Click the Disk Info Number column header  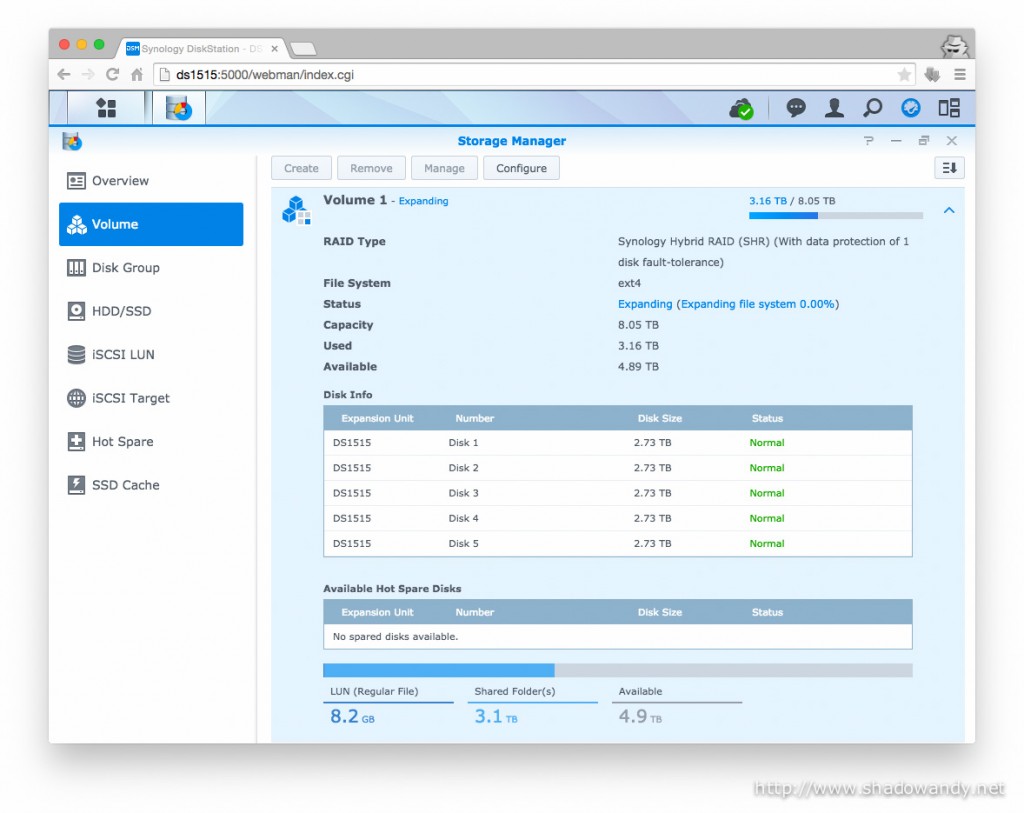(475, 419)
